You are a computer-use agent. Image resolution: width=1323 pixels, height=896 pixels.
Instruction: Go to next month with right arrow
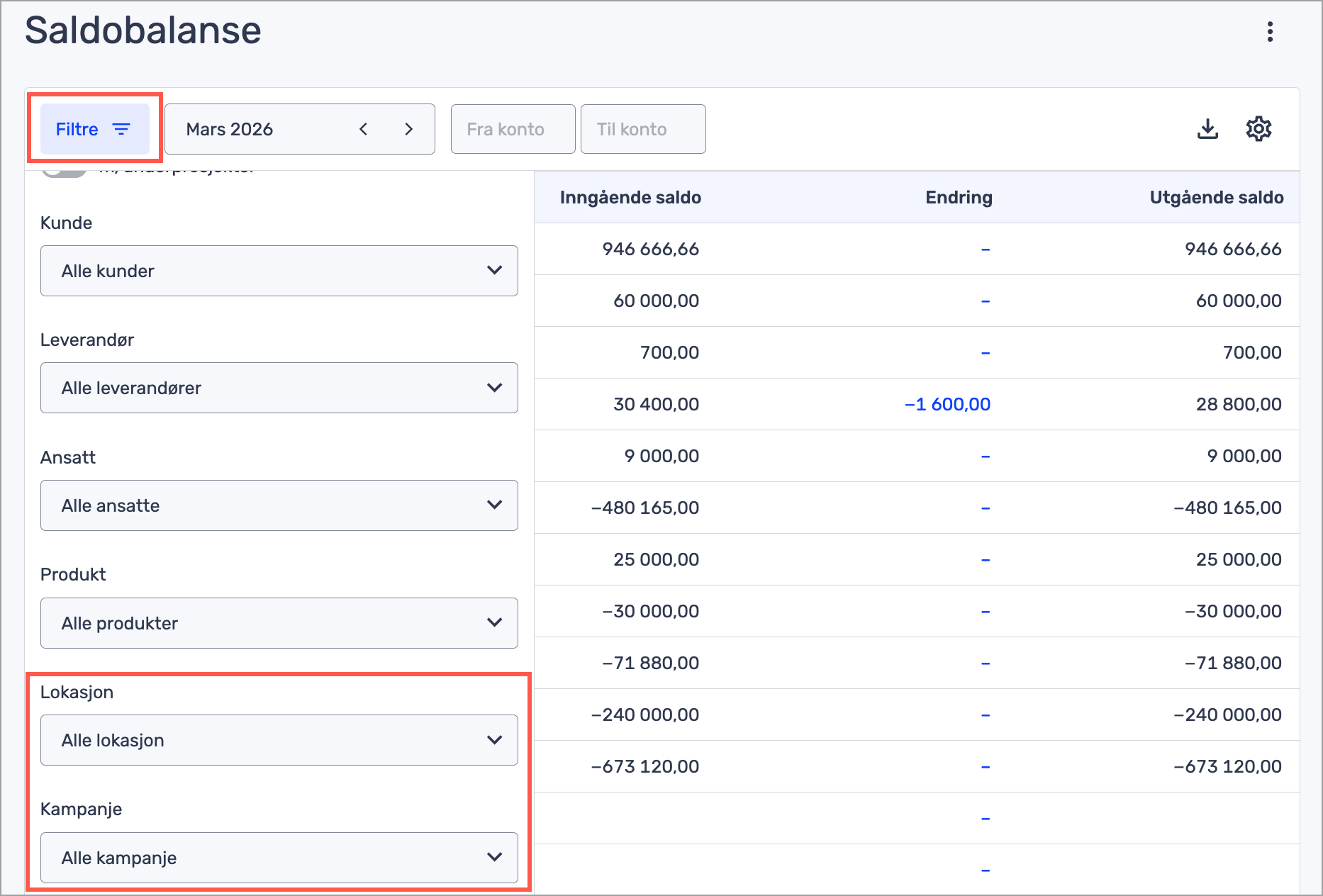coord(408,129)
